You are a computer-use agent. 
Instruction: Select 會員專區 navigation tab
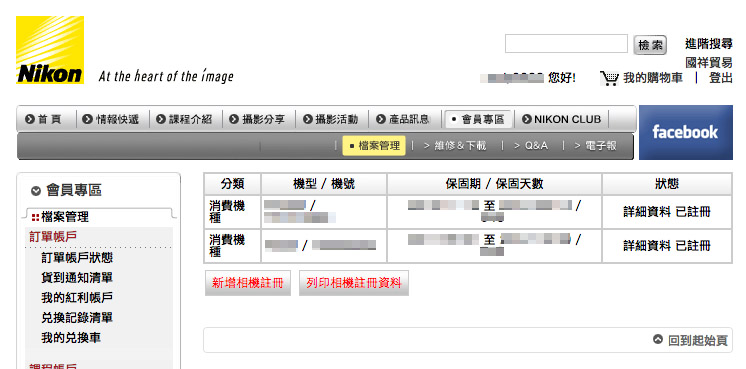[478, 119]
